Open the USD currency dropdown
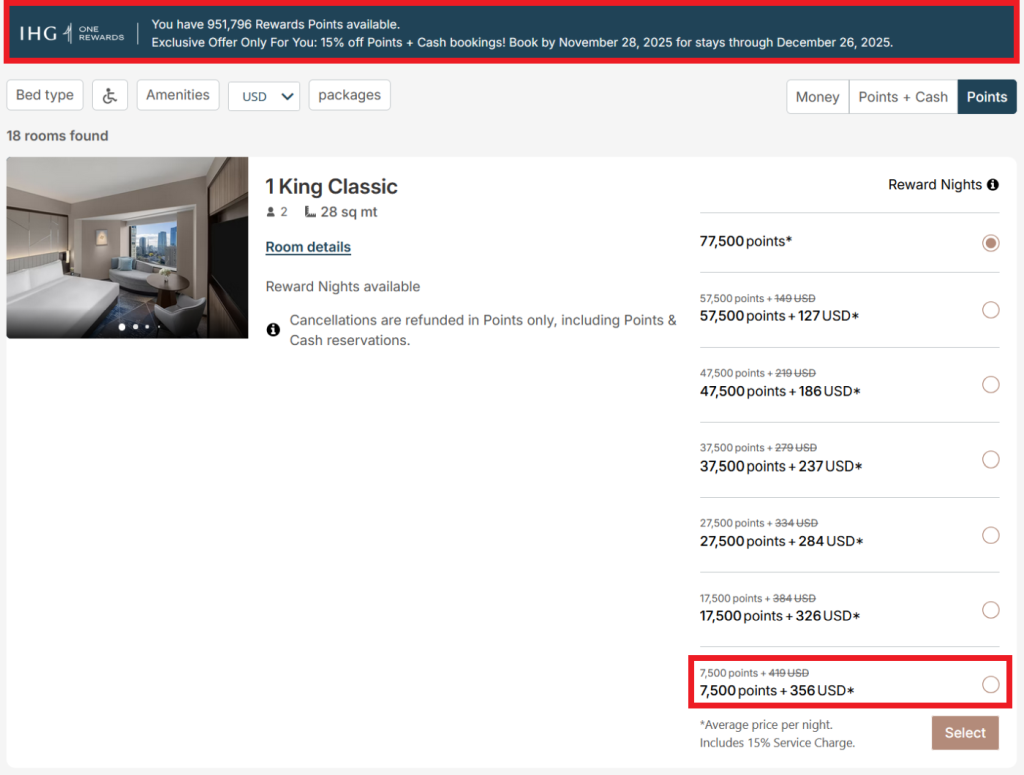 [264, 96]
